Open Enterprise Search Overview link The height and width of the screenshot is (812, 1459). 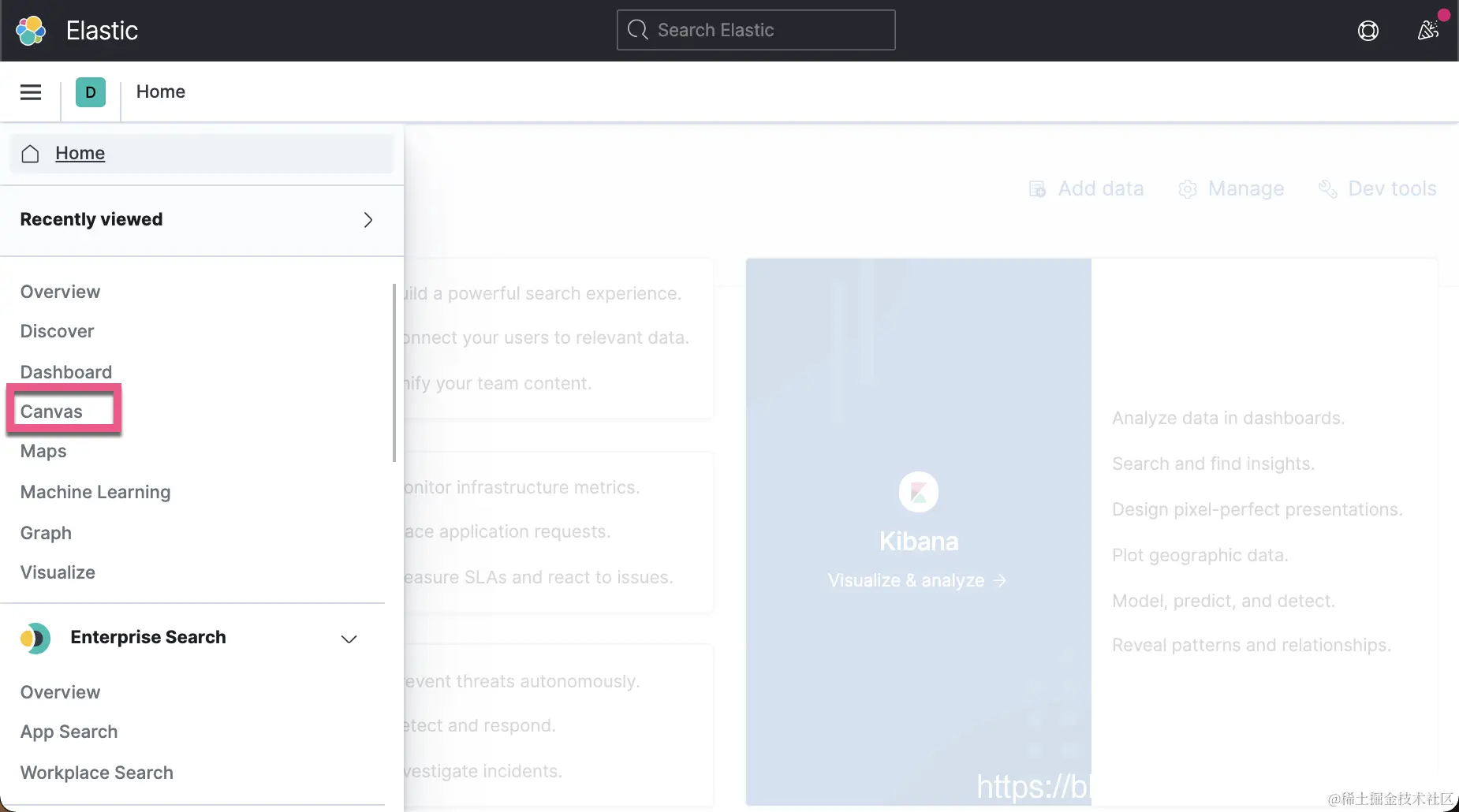(x=60, y=692)
